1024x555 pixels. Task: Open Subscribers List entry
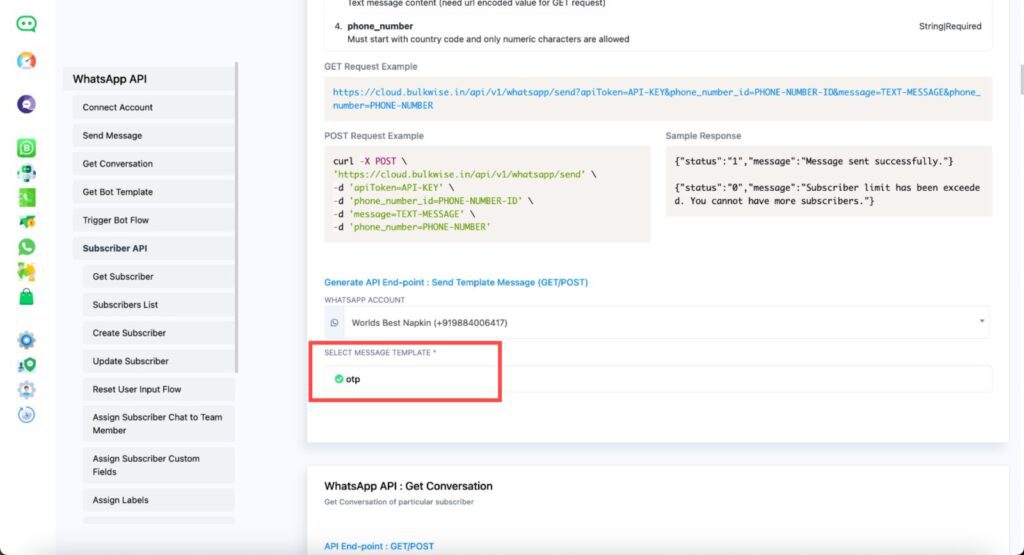point(159,304)
